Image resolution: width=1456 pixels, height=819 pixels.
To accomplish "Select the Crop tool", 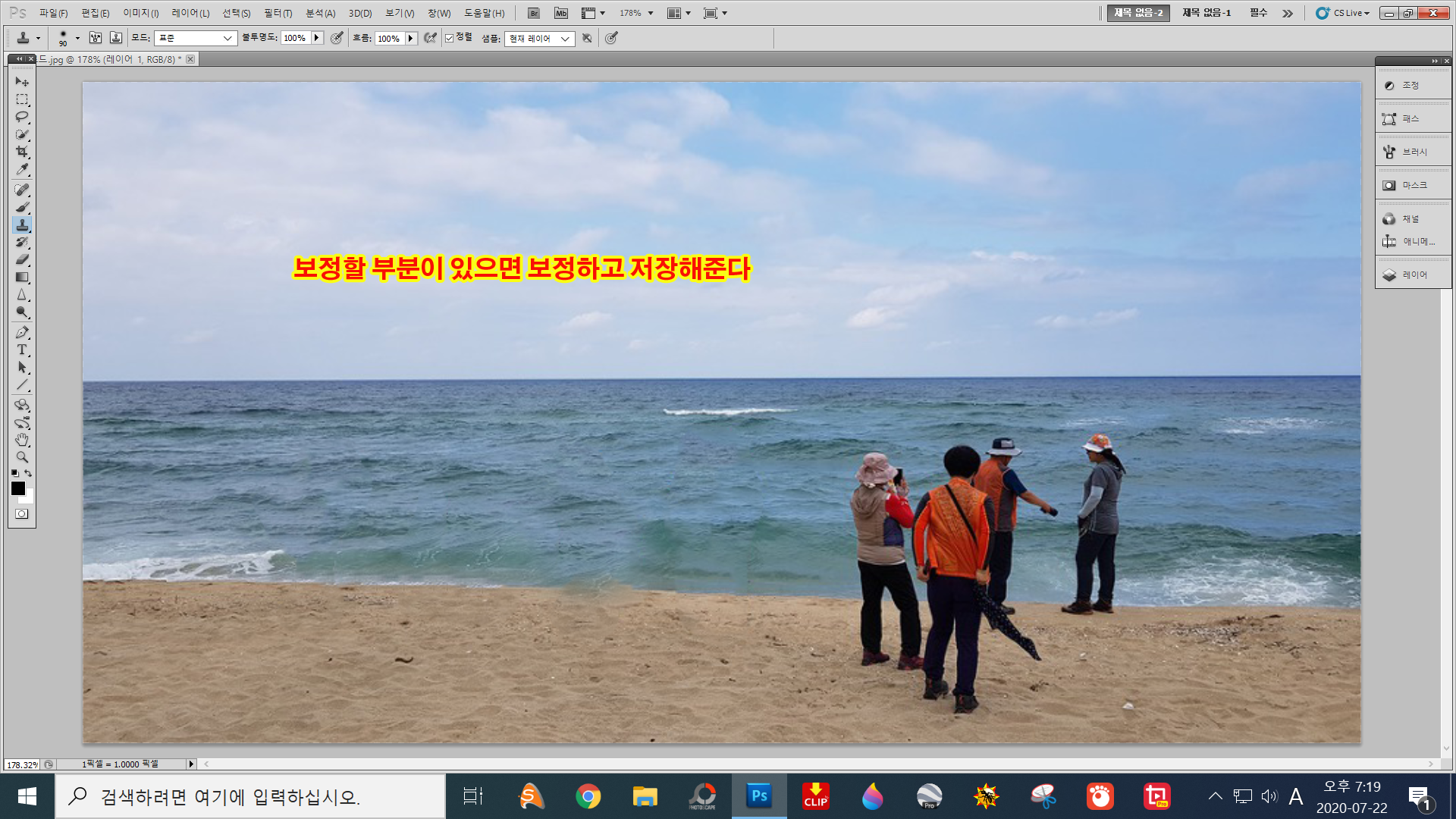I will pyautogui.click(x=22, y=152).
